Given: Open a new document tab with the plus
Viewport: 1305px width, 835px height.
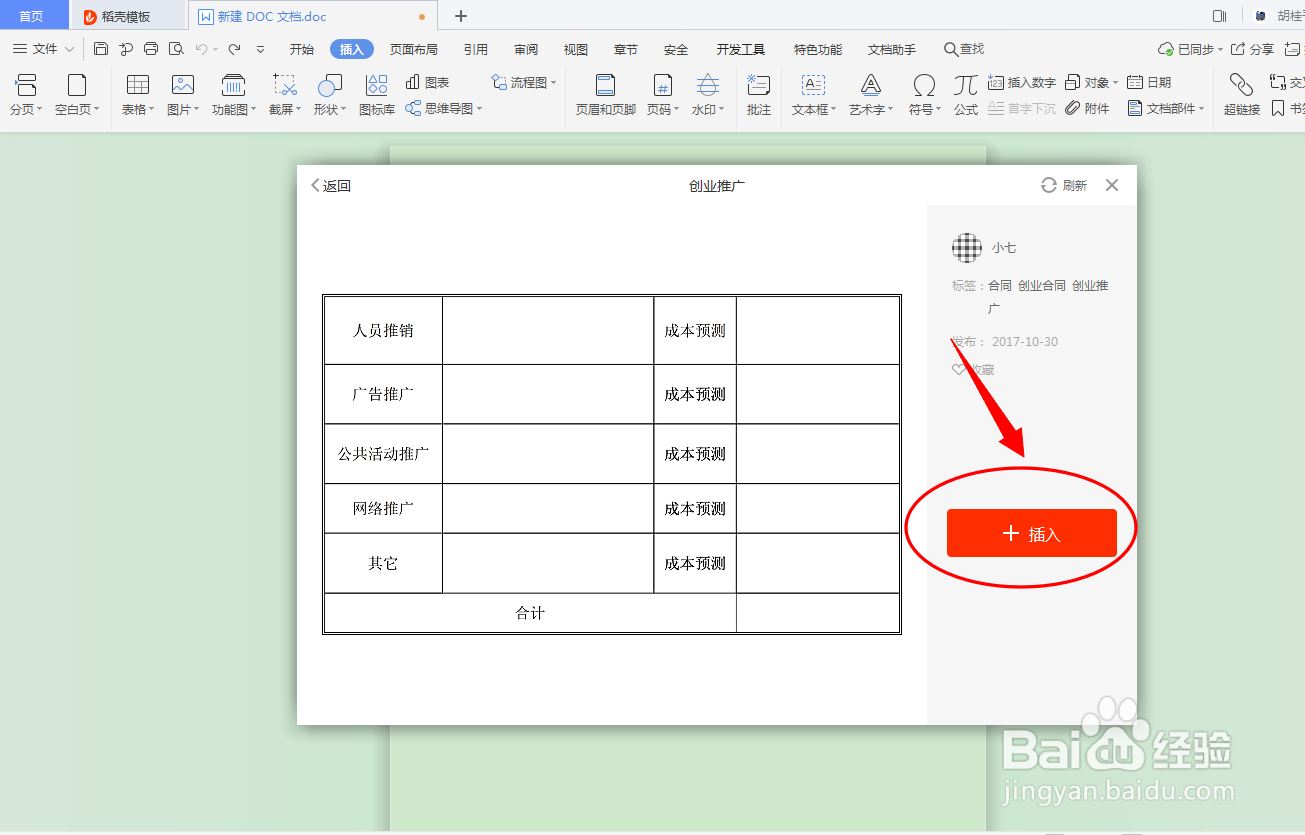Looking at the screenshot, I should pos(459,16).
